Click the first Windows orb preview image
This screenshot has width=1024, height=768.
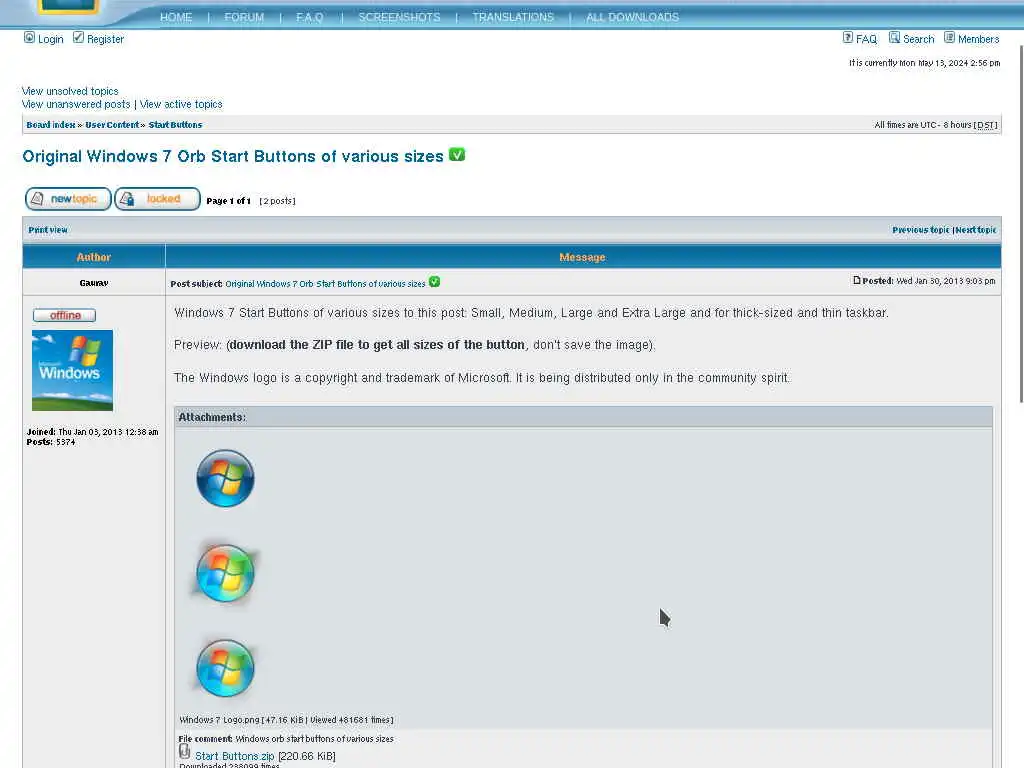point(225,478)
